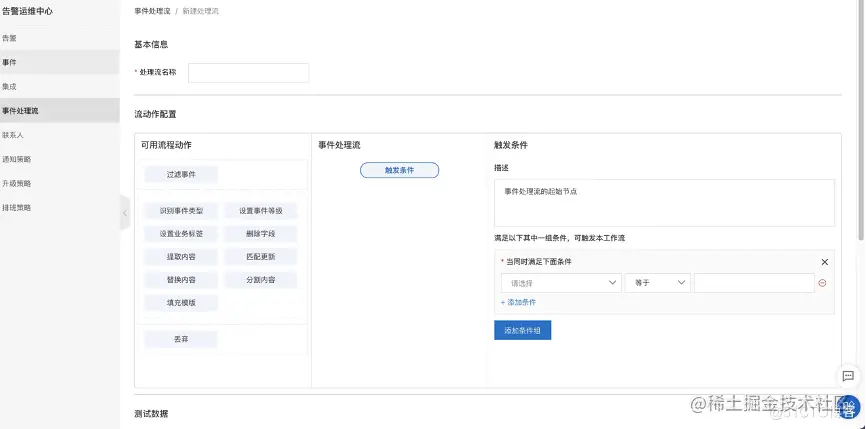Open the chat feedback floating icon
The width and height of the screenshot is (866, 429).
tap(848, 377)
